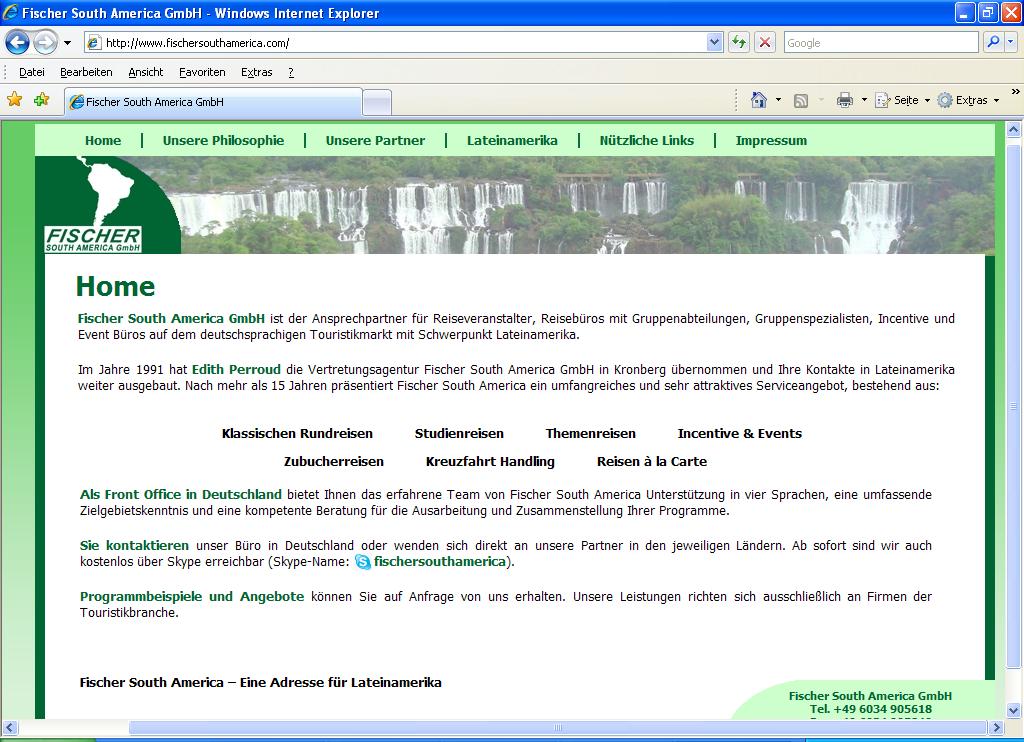Open the Home navigation link

pyautogui.click(x=103, y=140)
